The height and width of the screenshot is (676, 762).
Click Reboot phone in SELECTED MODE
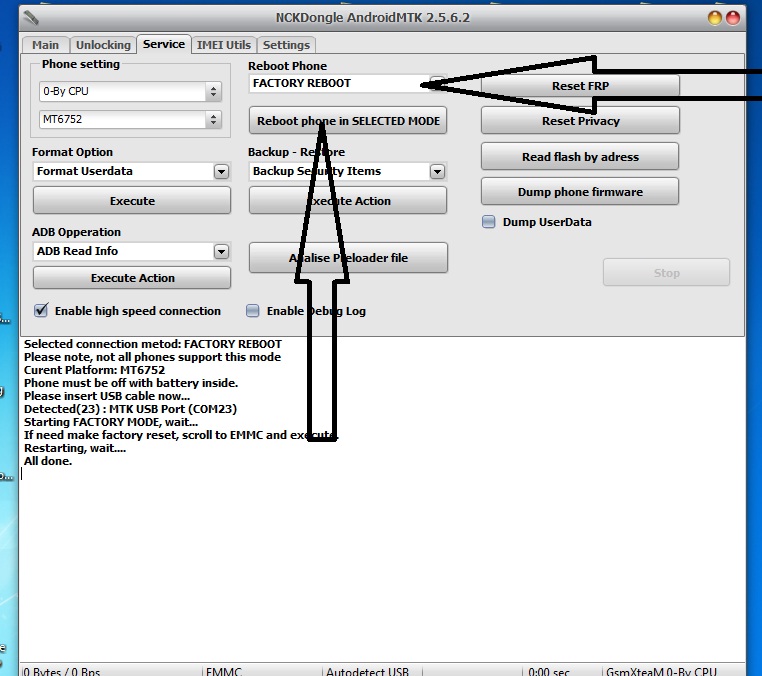tap(348, 121)
